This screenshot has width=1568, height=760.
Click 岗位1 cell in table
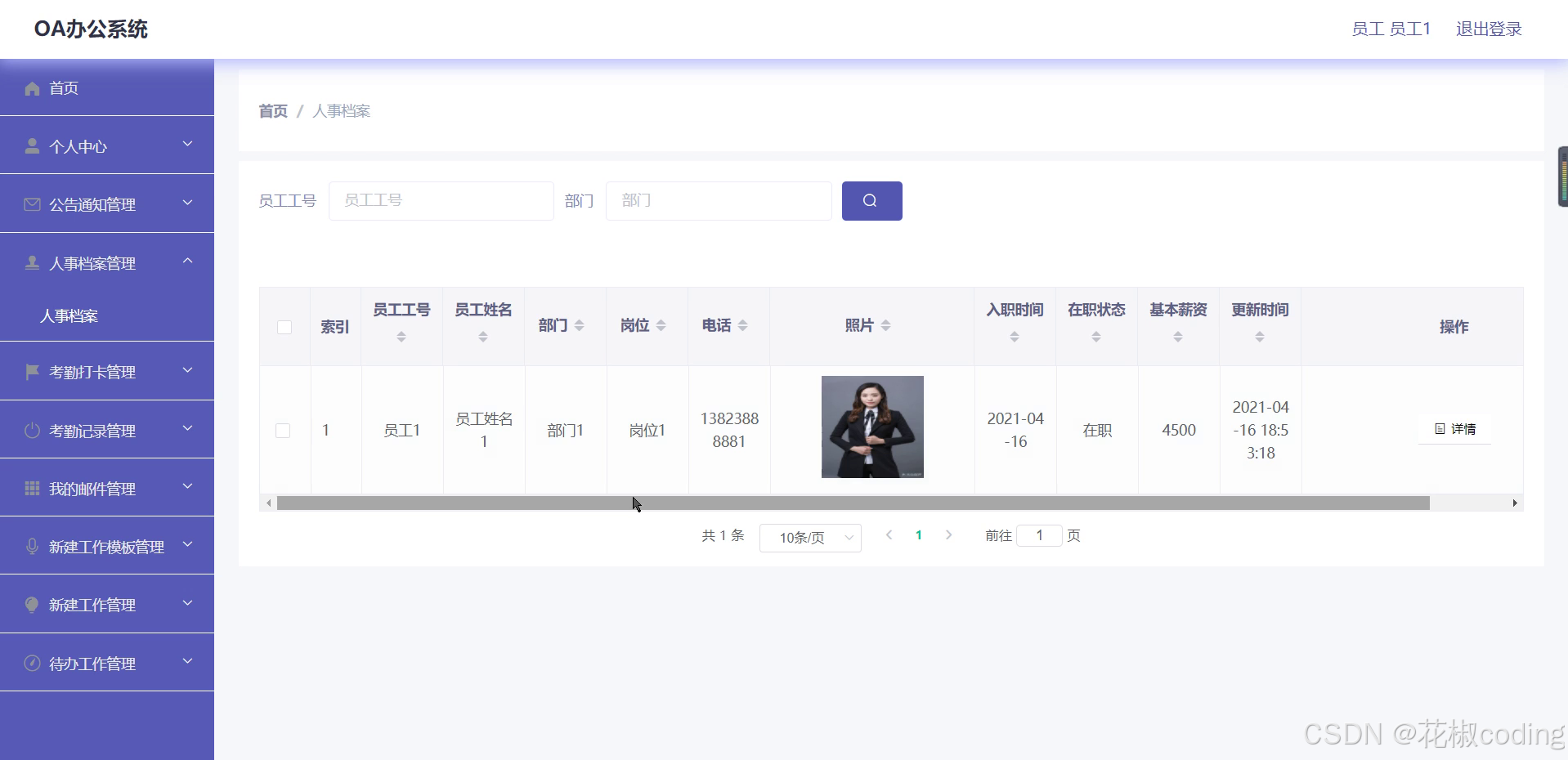(647, 430)
